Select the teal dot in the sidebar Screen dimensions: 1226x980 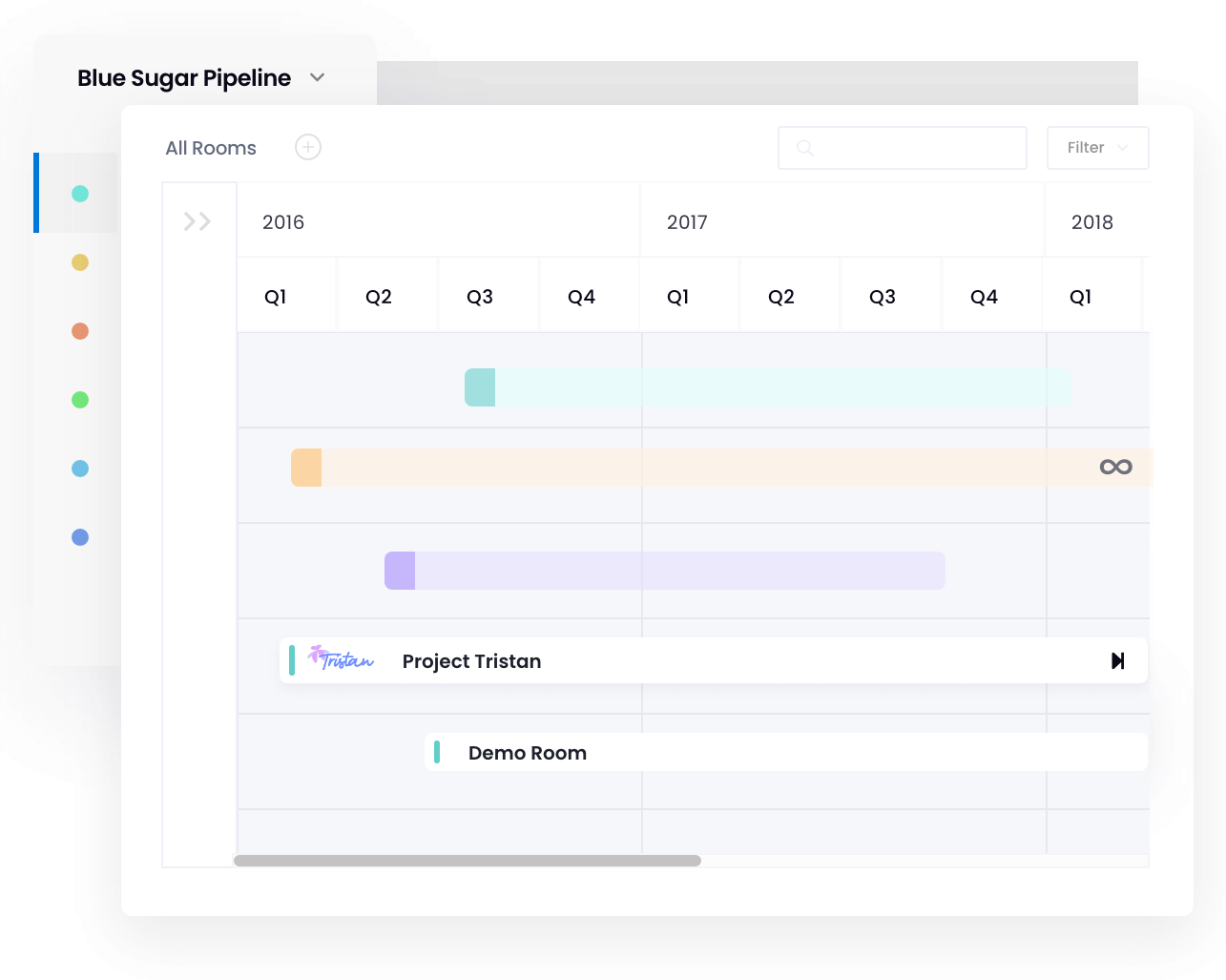[80, 194]
